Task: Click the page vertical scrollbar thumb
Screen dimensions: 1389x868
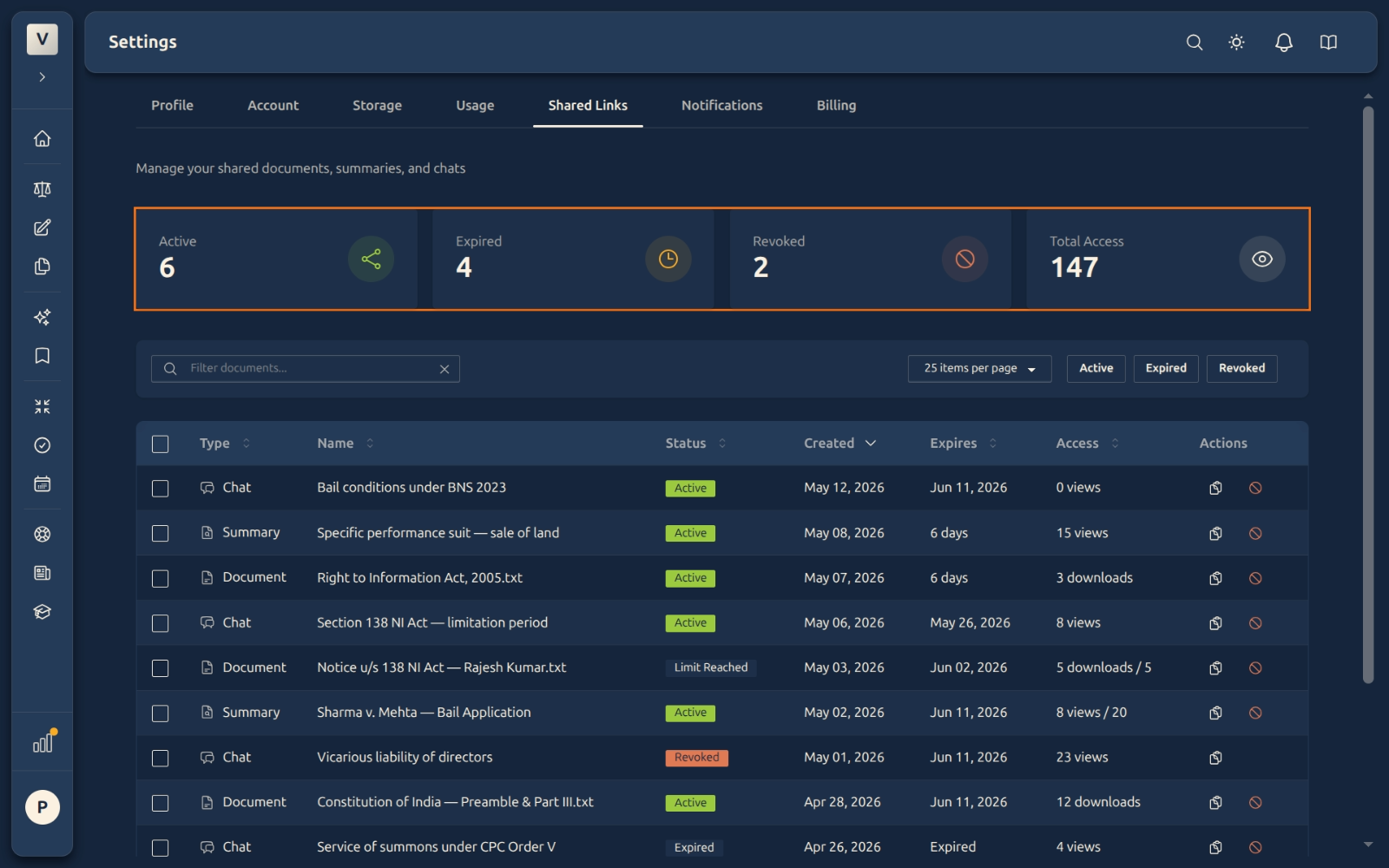Action: (x=1368, y=395)
